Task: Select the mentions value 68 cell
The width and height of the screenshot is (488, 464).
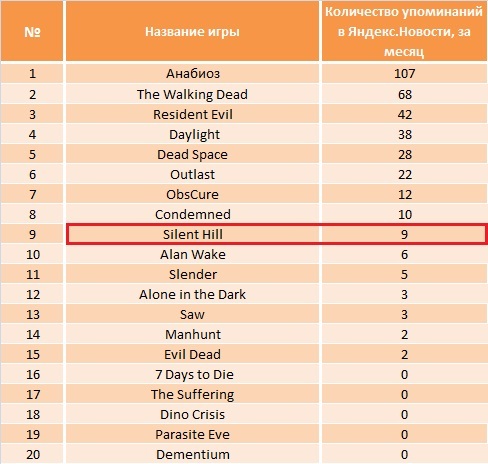Action: pos(404,94)
